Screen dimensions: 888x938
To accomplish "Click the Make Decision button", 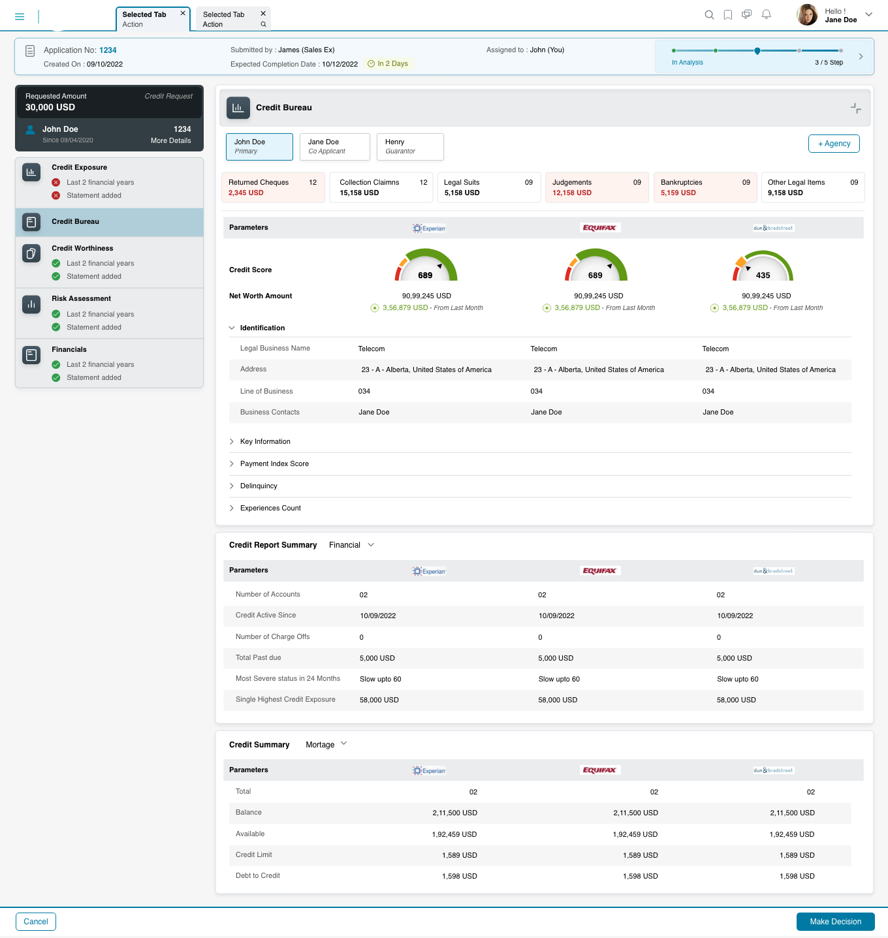I will pos(835,921).
